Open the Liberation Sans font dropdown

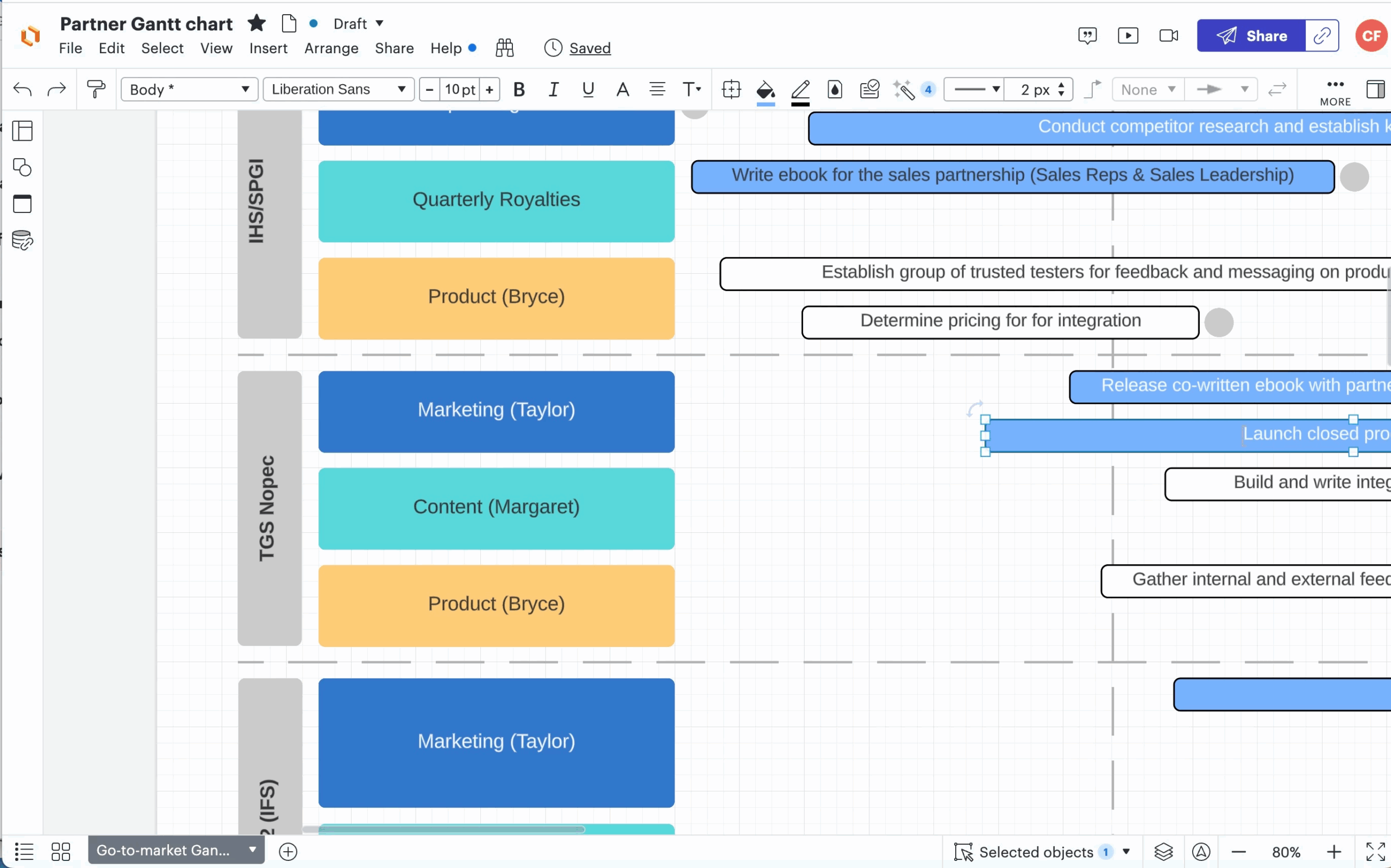pos(338,89)
